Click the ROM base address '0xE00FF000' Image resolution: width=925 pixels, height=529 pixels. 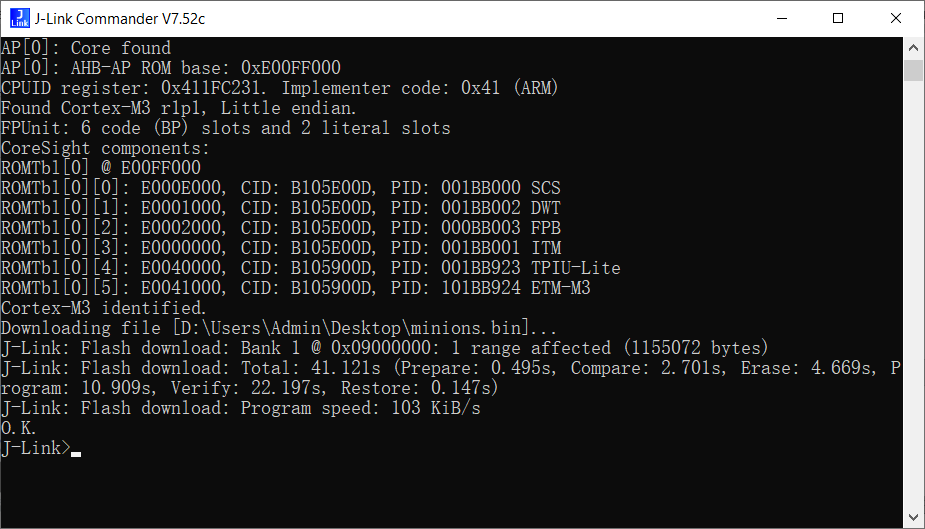pos(290,68)
